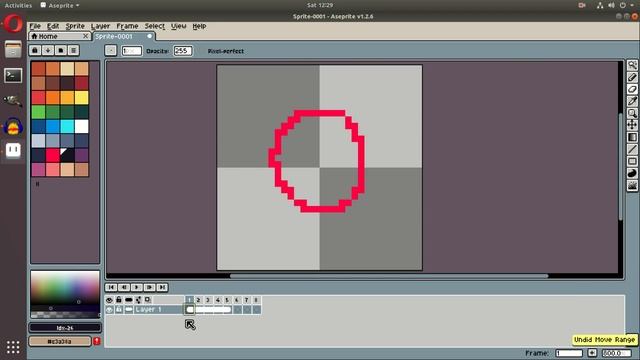Toggle onion skin in timeline header

[x=138, y=300]
